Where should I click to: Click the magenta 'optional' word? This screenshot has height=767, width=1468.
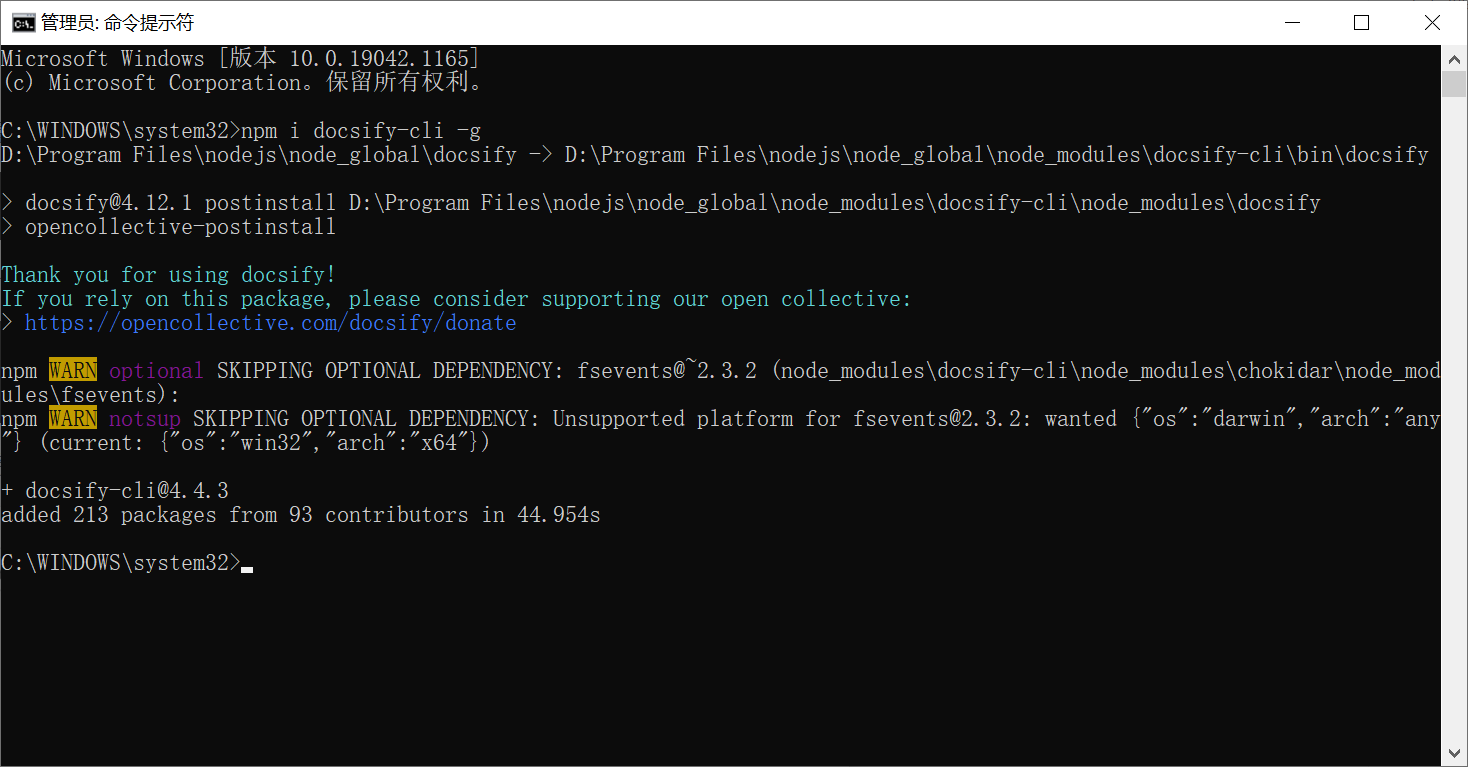point(156,371)
